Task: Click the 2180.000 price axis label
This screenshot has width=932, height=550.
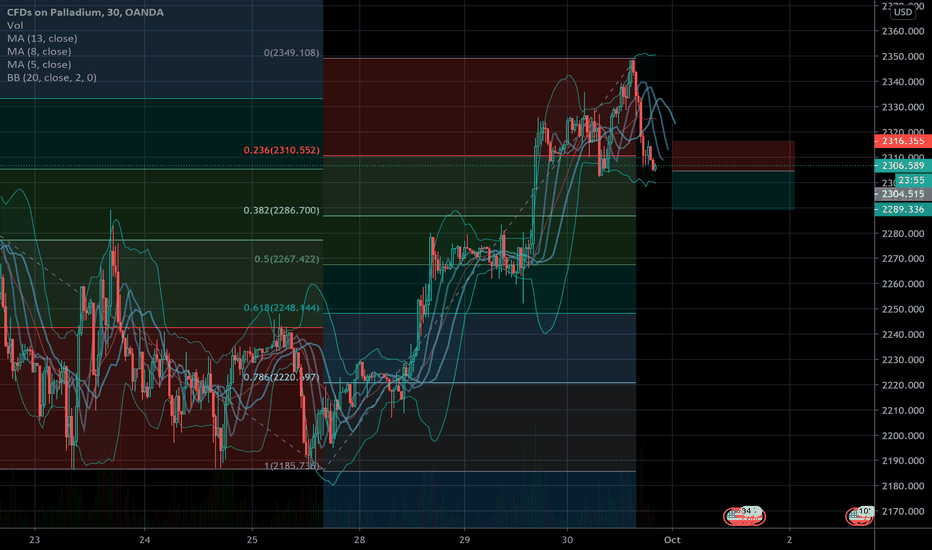Action: [x=903, y=486]
